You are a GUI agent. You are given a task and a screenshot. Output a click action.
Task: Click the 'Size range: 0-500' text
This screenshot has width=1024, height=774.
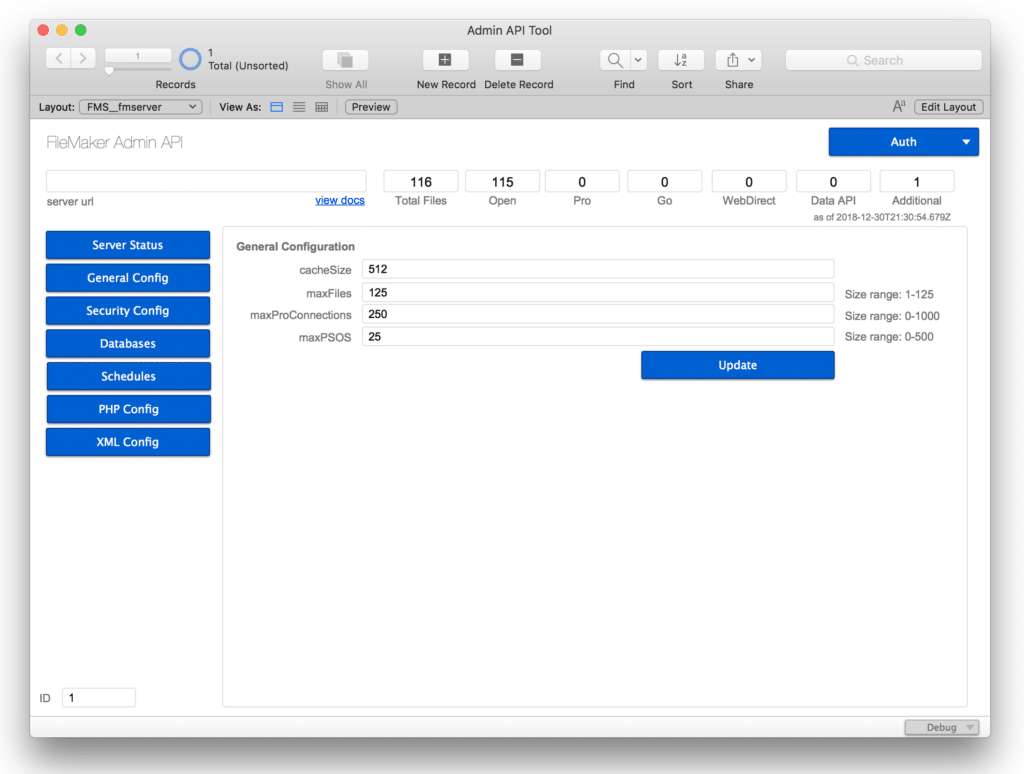point(889,336)
